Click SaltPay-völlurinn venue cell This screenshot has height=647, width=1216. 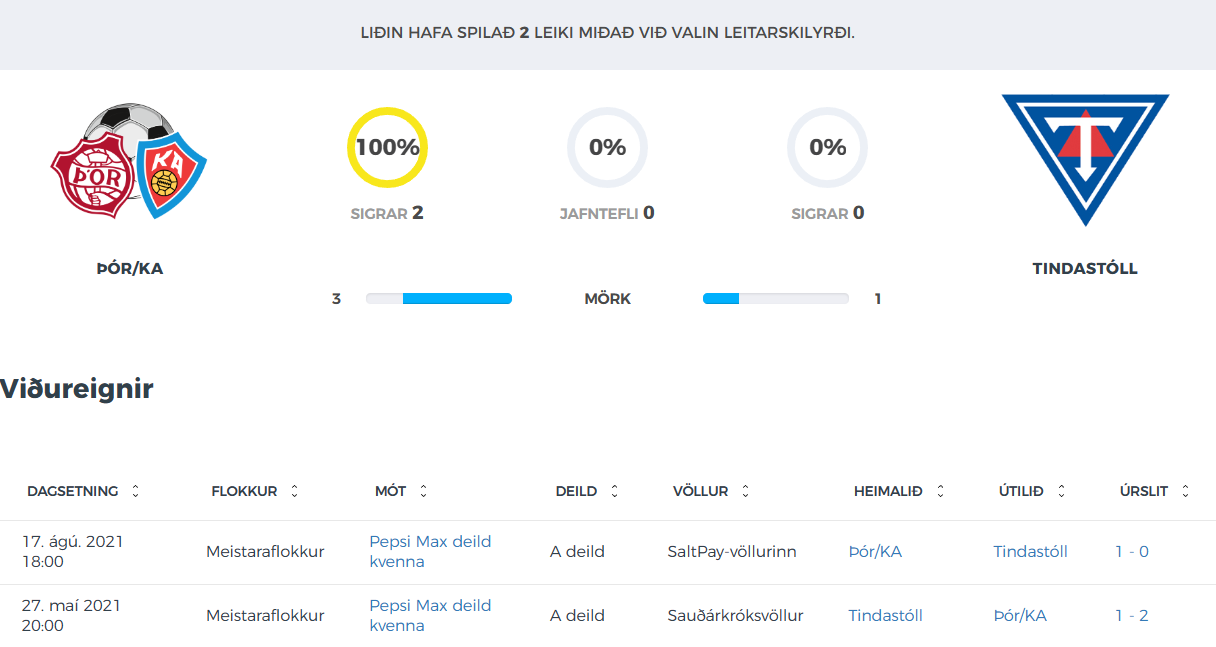[732, 551]
